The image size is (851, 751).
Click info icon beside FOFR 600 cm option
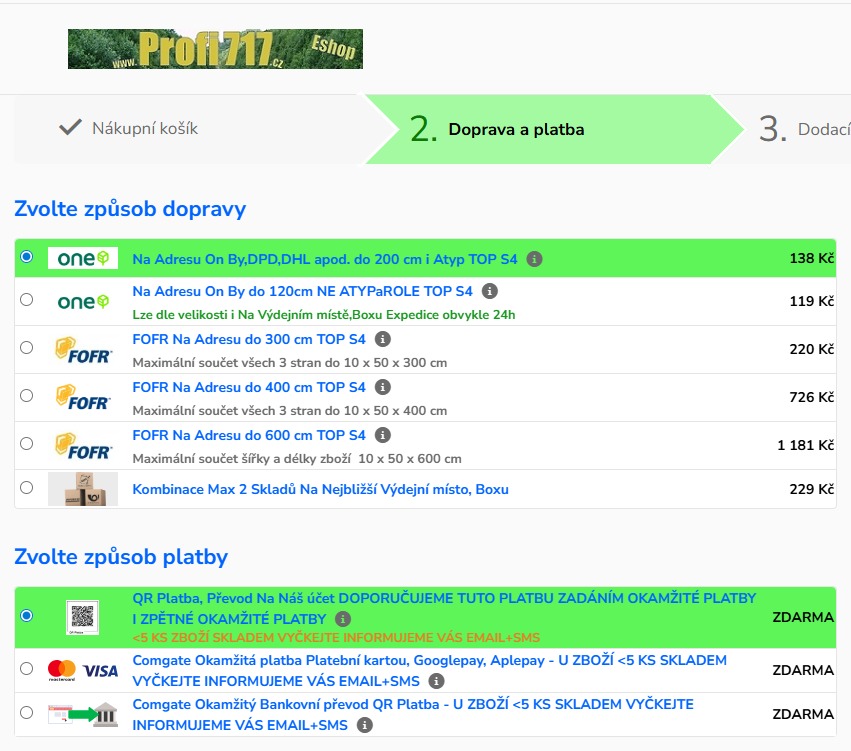tap(383, 435)
